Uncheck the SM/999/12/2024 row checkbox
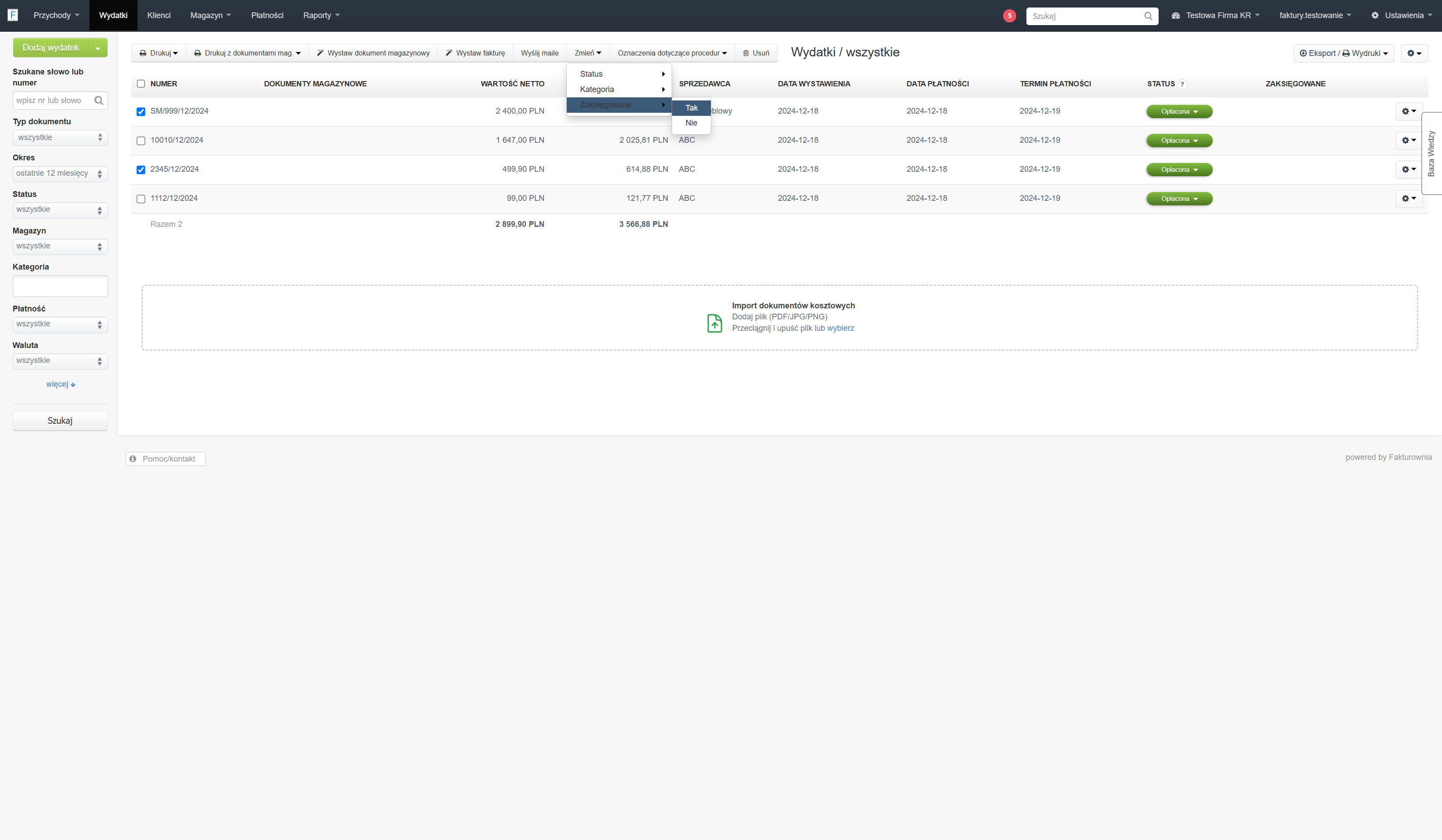This screenshot has width=1442, height=840. pyautogui.click(x=141, y=111)
